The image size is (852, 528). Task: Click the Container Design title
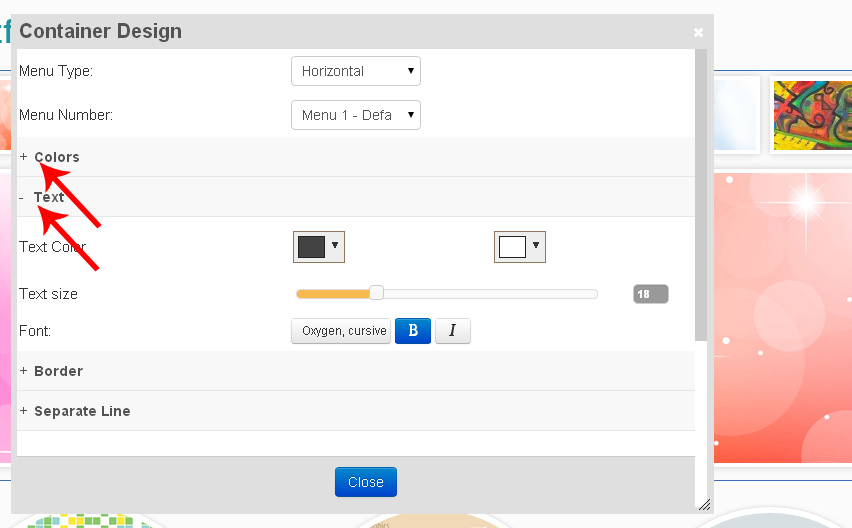[x=101, y=31]
